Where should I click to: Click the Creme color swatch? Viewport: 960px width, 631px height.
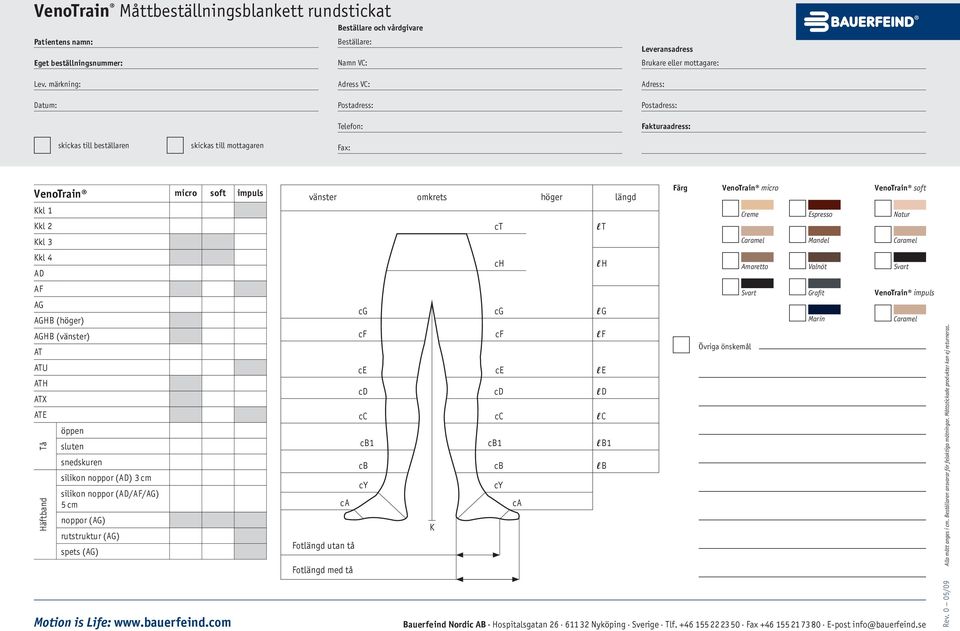(757, 205)
